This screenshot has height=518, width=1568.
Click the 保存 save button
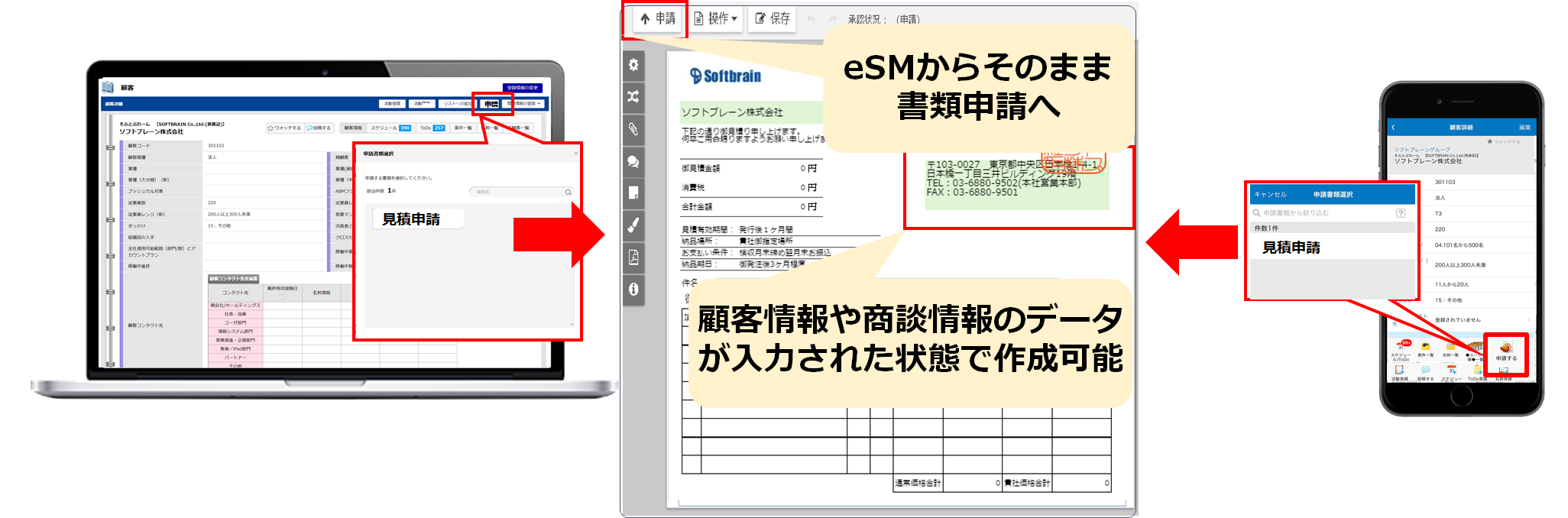click(x=773, y=19)
